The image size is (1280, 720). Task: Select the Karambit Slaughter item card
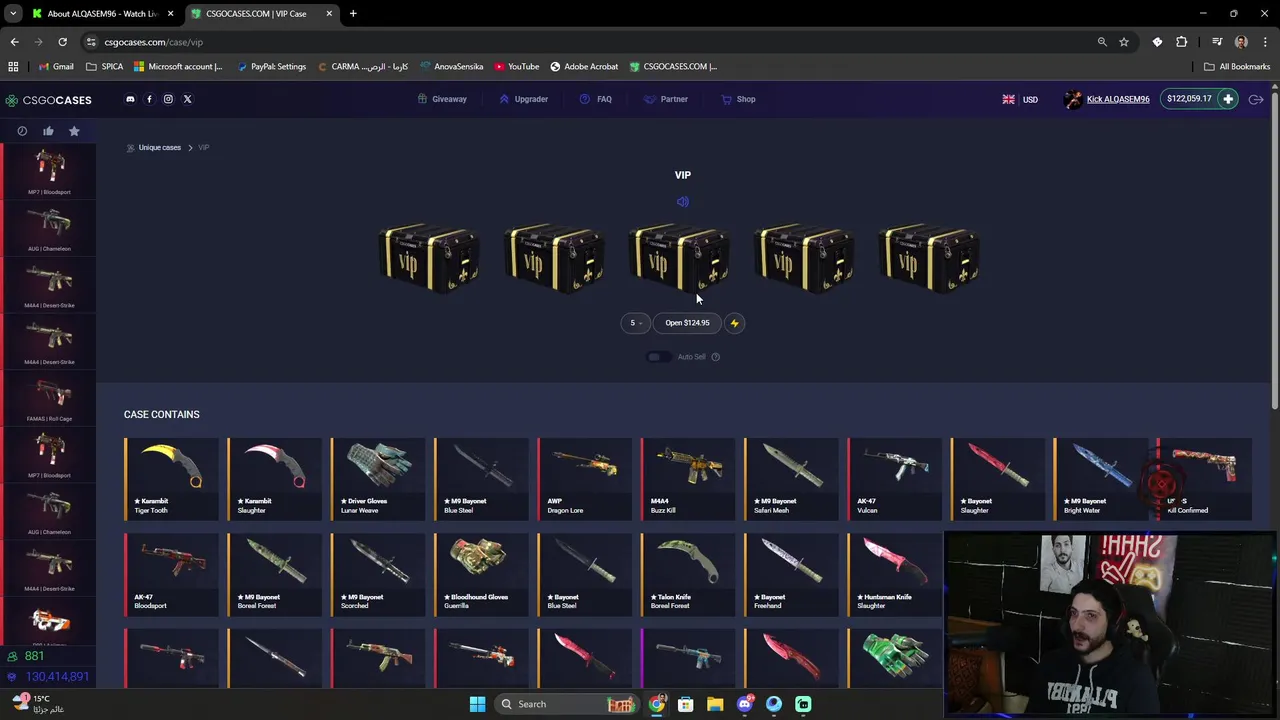click(274, 479)
